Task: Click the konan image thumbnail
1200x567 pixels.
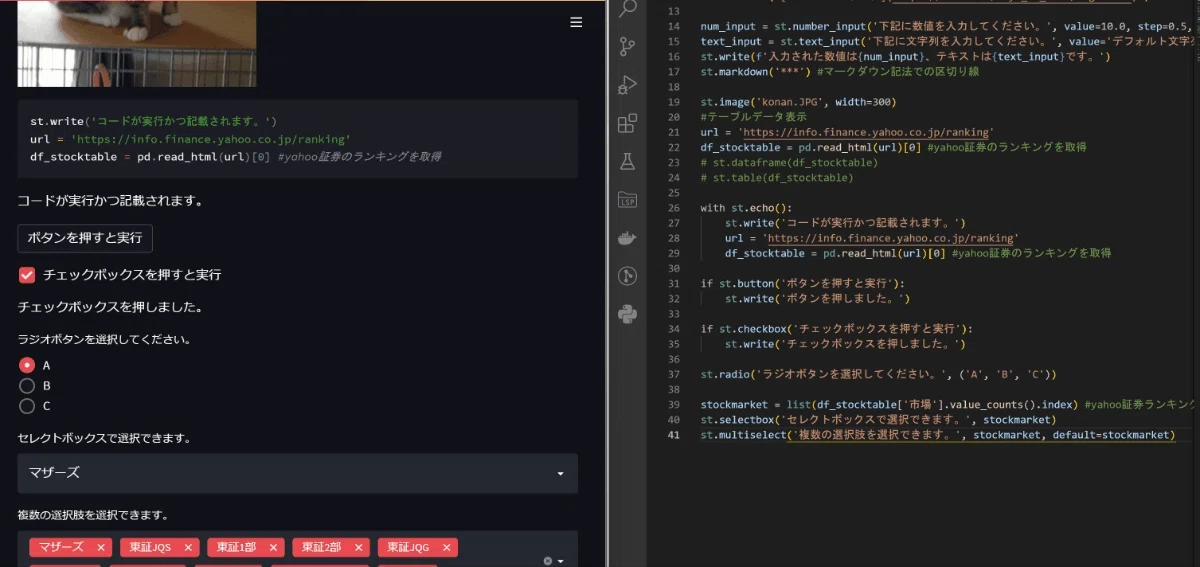Action: click(137, 43)
